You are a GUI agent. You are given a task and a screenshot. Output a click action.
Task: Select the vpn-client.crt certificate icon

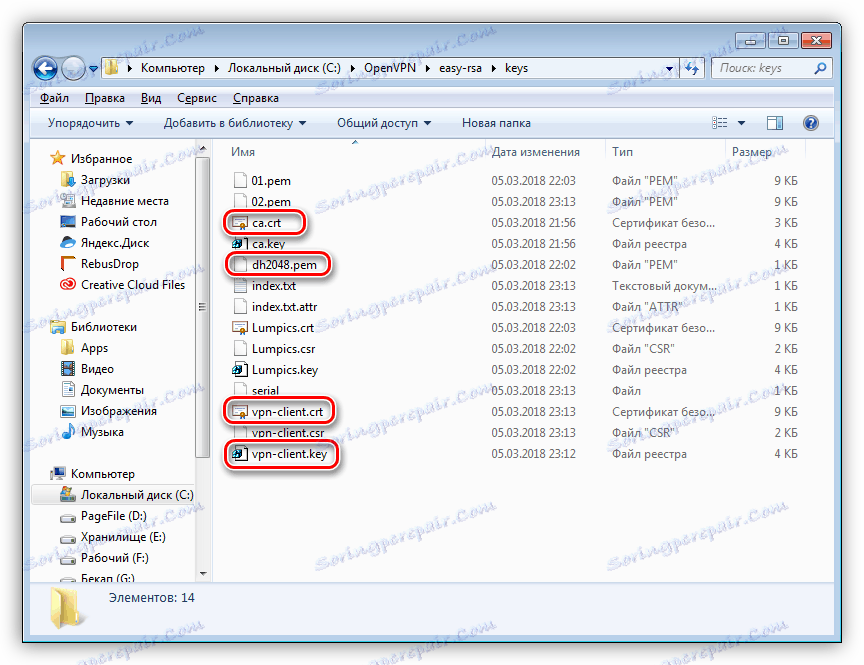point(240,412)
